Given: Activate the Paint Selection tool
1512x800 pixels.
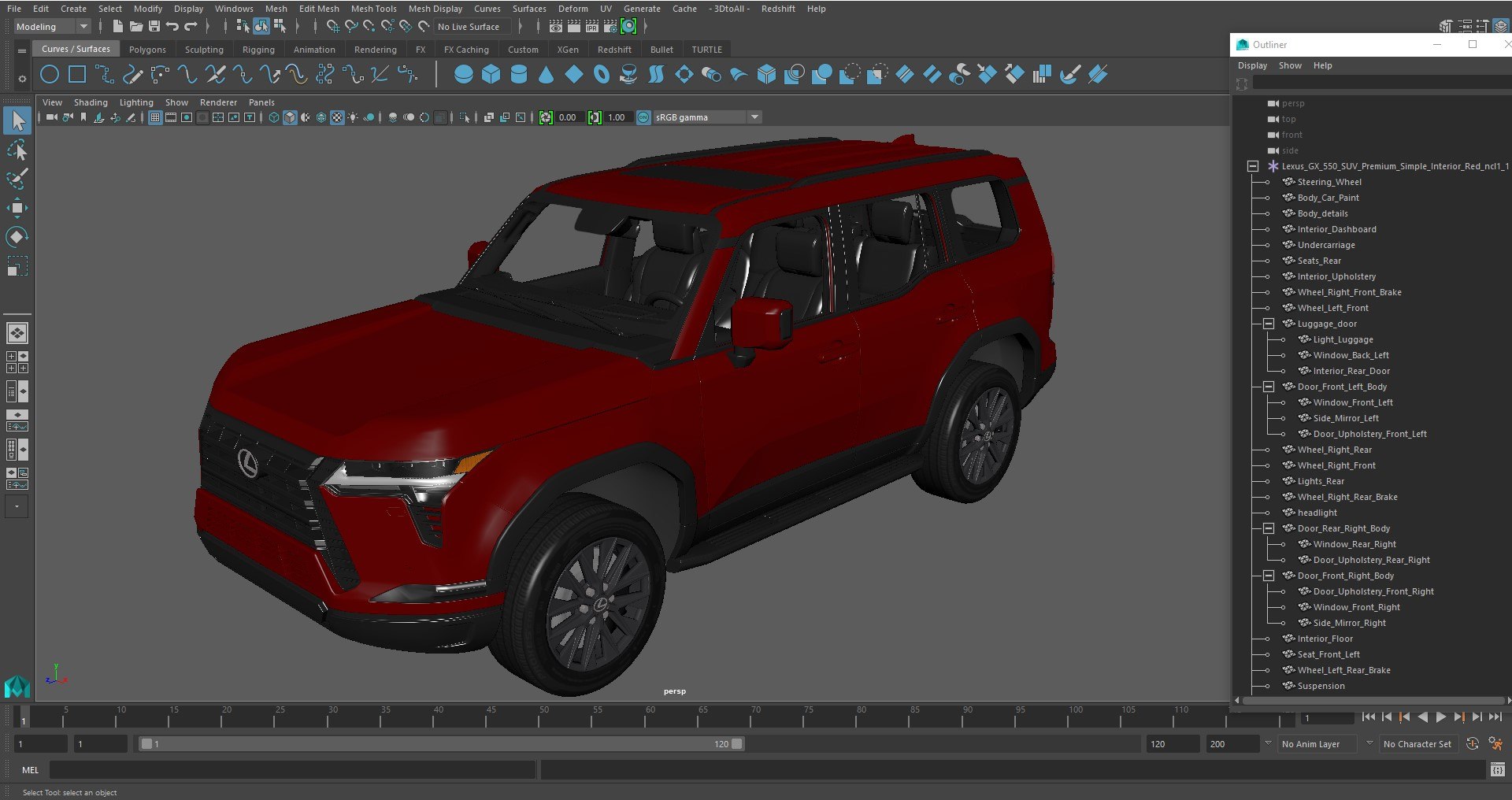Looking at the screenshot, I should click(17, 179).
